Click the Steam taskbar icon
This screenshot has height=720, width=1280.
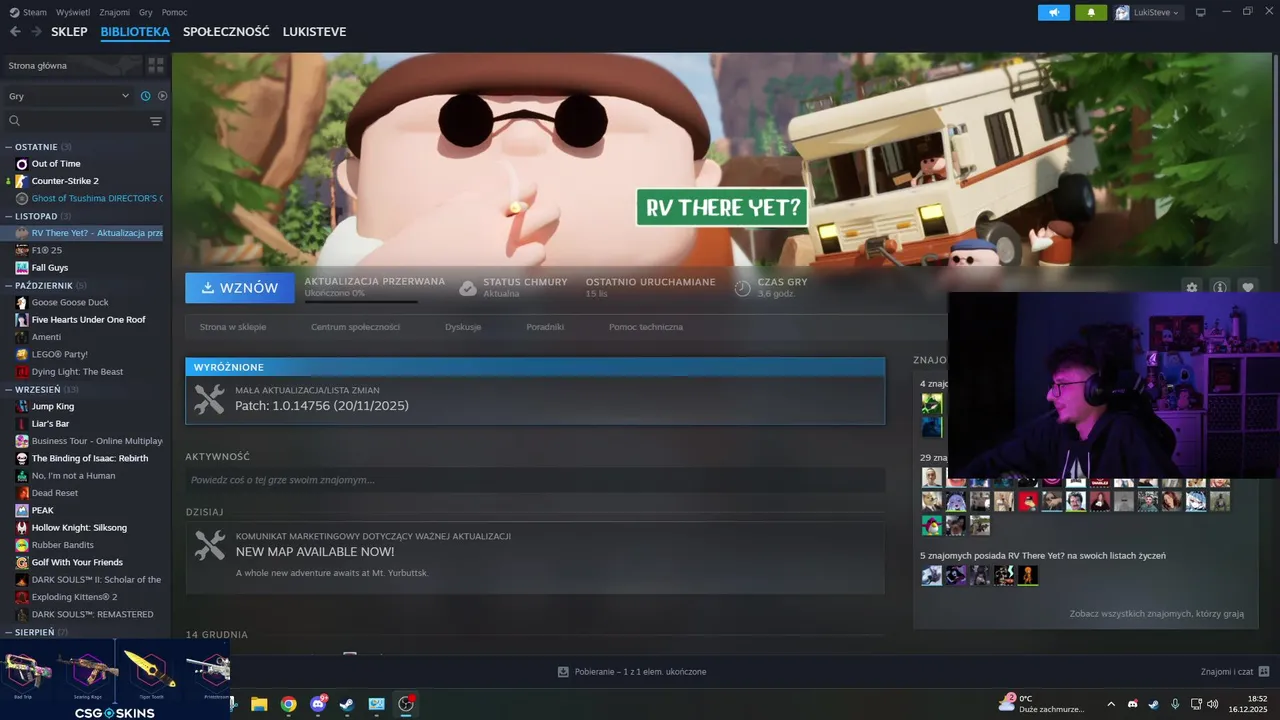347,704
